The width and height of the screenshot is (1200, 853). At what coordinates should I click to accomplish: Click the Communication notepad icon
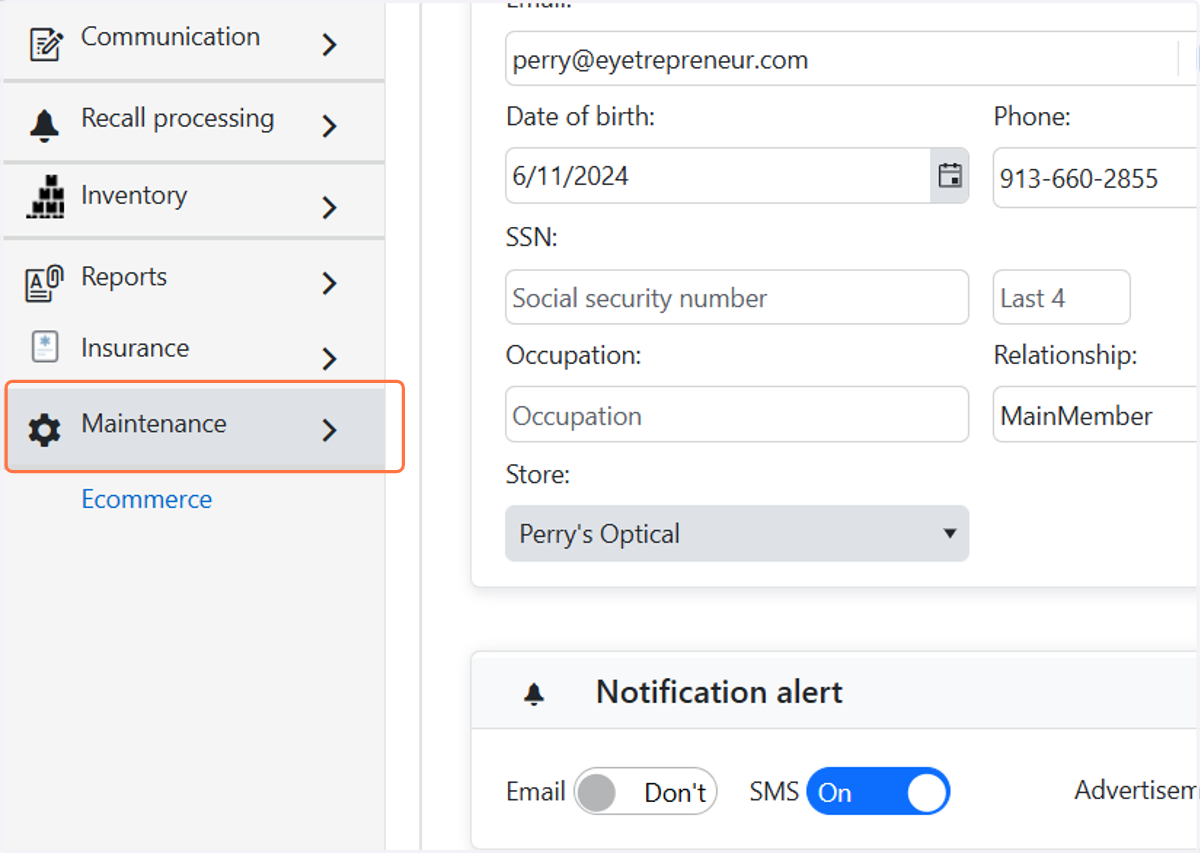45,44
